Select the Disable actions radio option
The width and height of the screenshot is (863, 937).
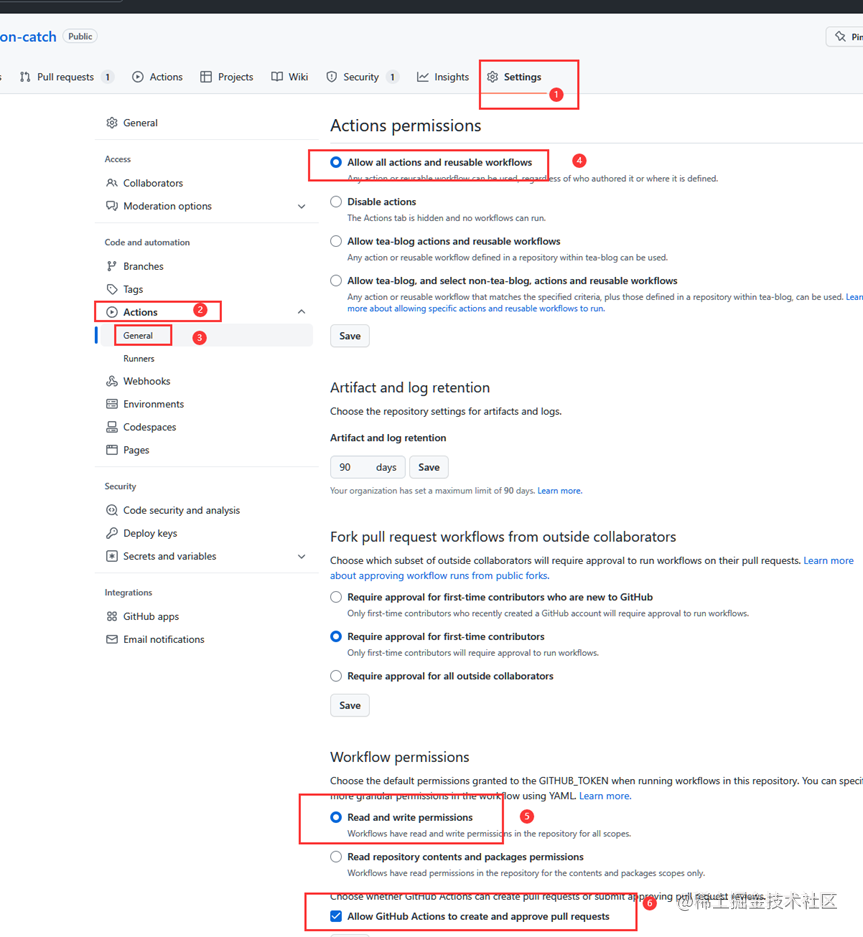pos(336,201)
